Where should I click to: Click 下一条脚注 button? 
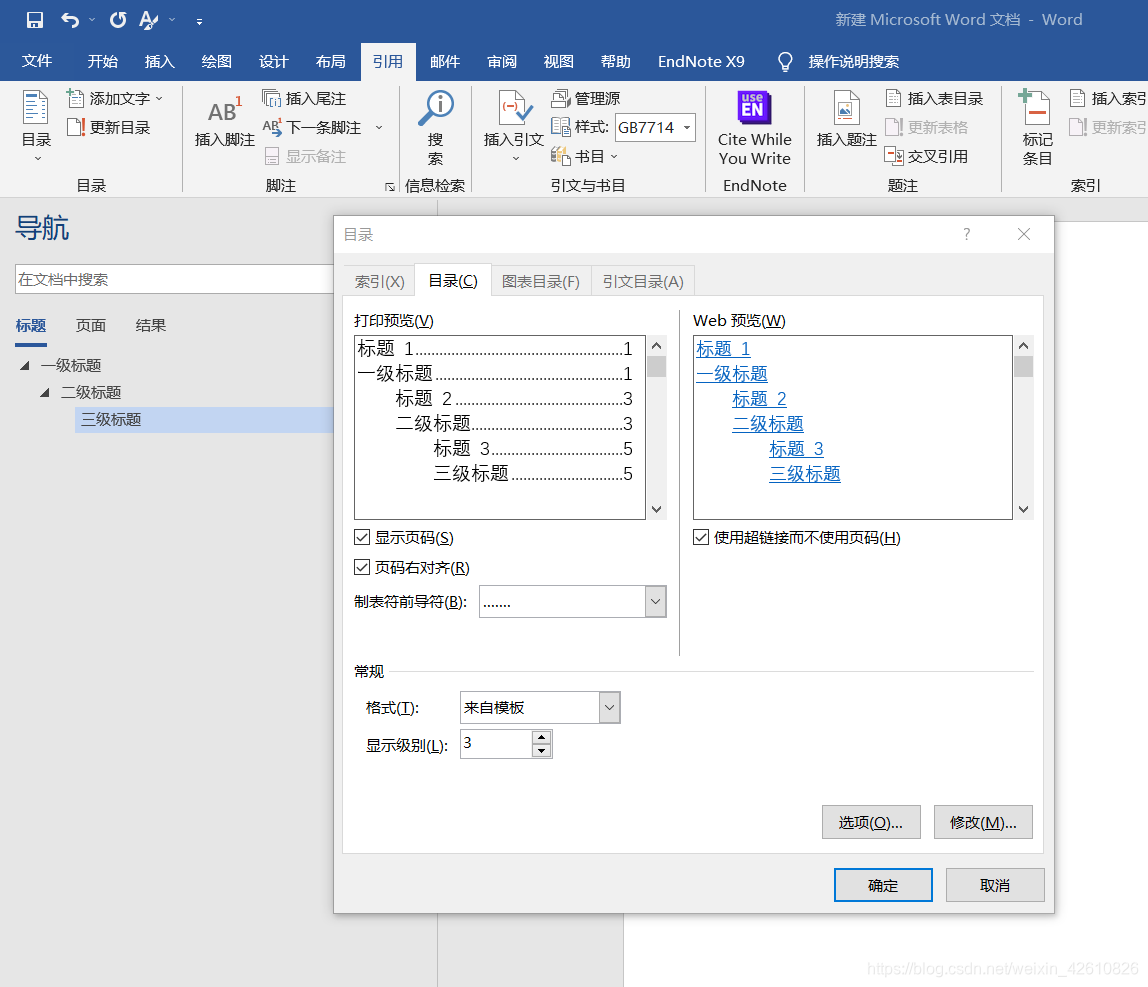(x=313, y=127)
